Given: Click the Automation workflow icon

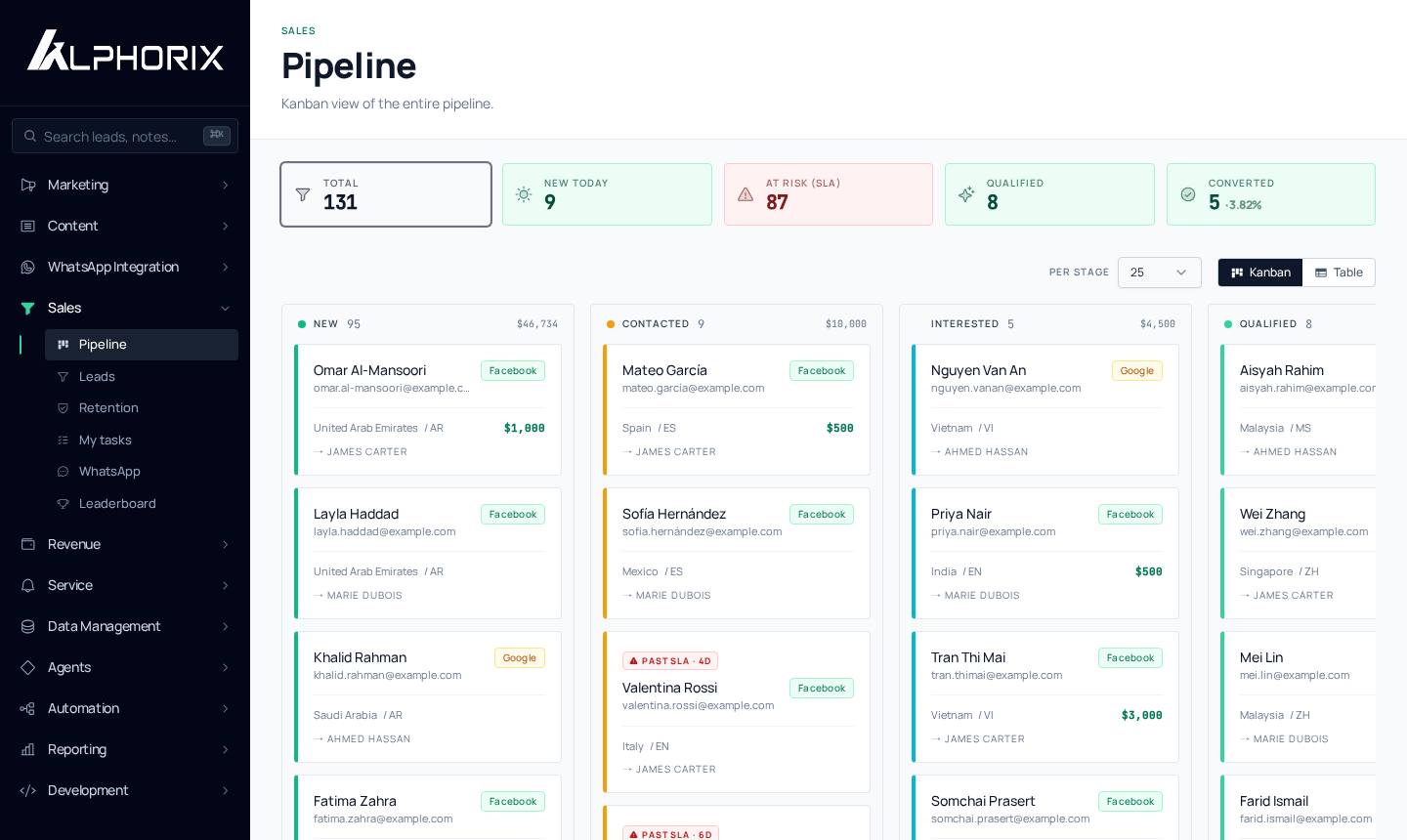Looking at the screenshot, I should [28, 708].
